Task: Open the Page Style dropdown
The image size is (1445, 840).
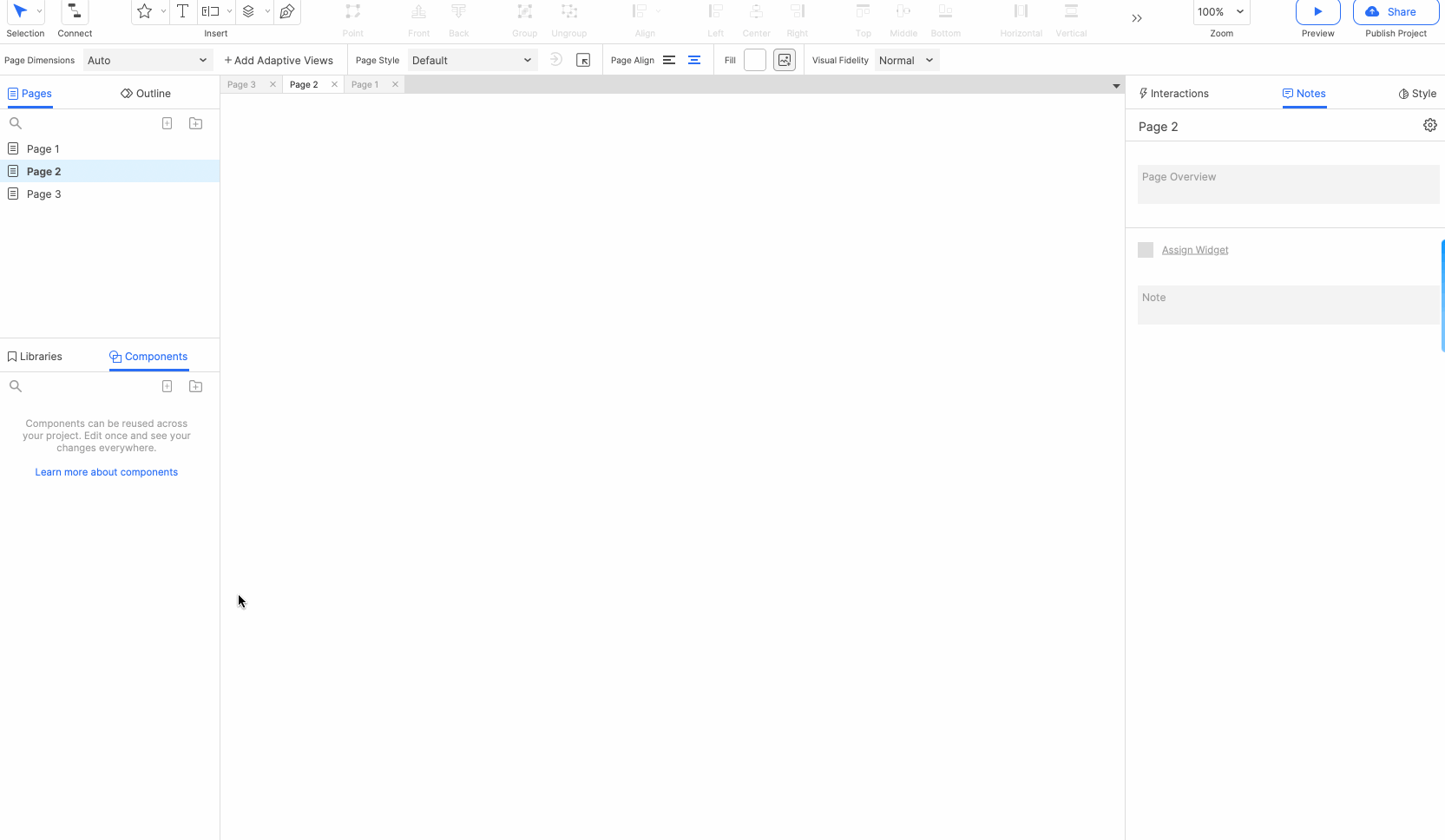Action: click(471, 60)
